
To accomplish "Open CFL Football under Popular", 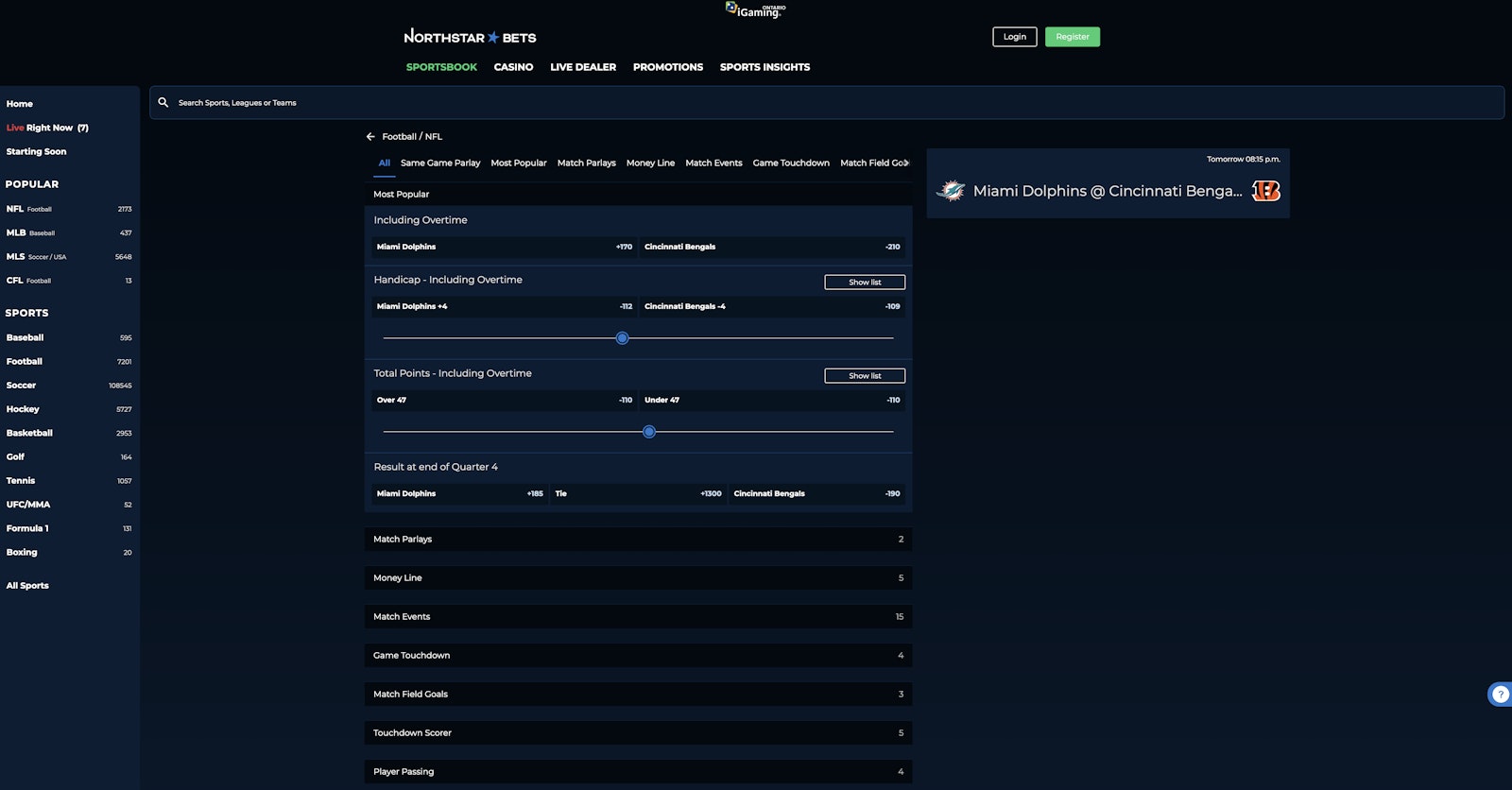I will point(69,281).
